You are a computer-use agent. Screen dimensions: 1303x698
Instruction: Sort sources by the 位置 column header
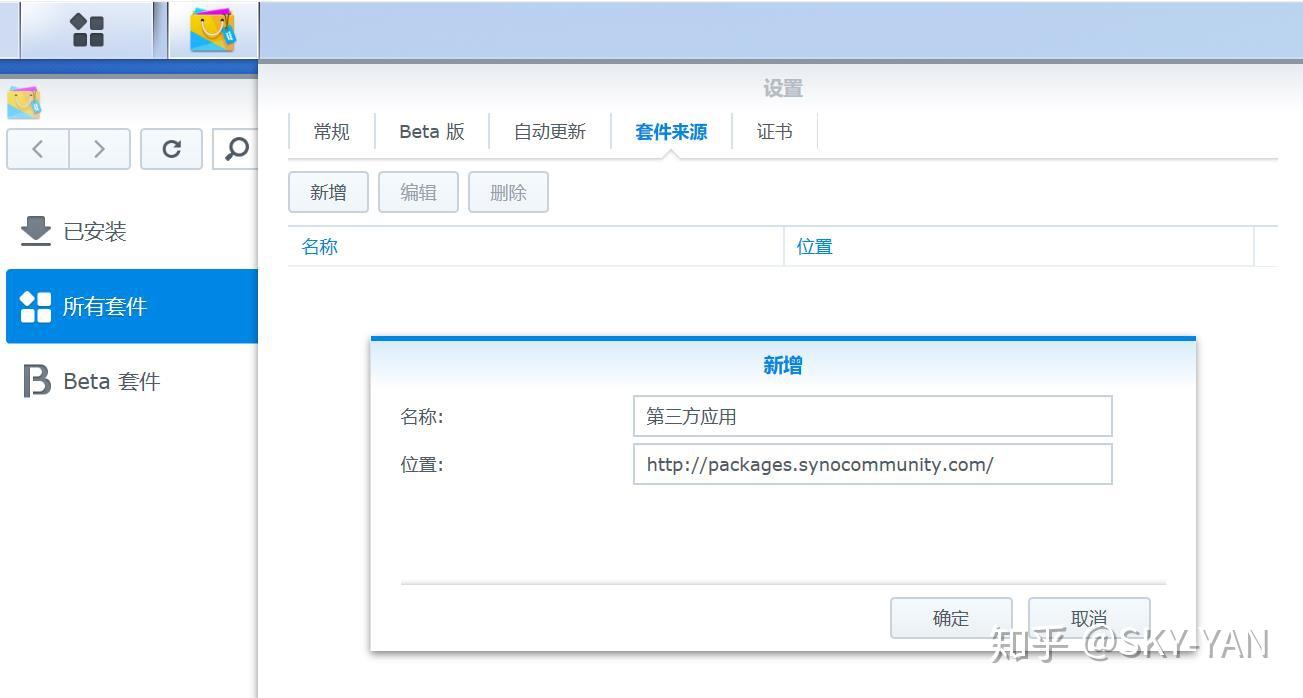pos(813,246)
